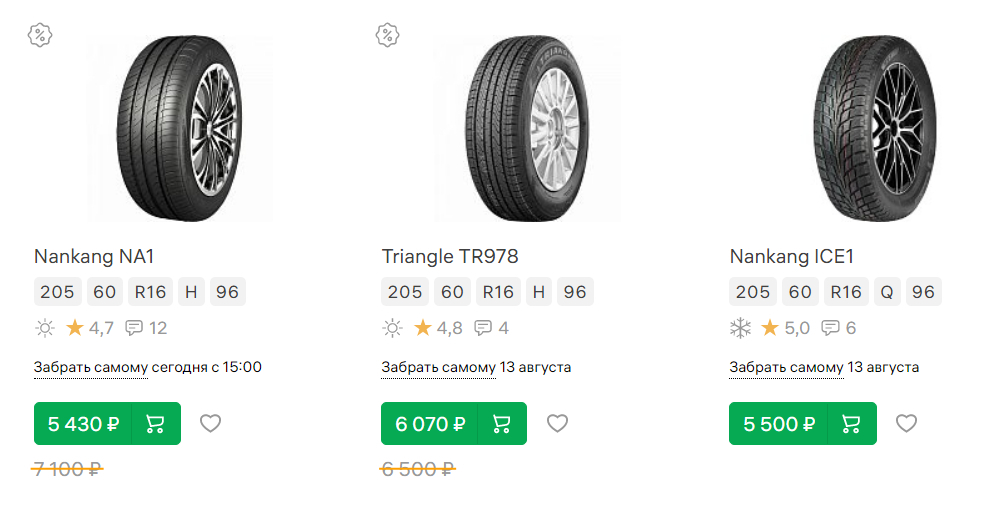Add Nankang NA1 to cart
Screen dimensions: 990x505
[x=155, y=424]
